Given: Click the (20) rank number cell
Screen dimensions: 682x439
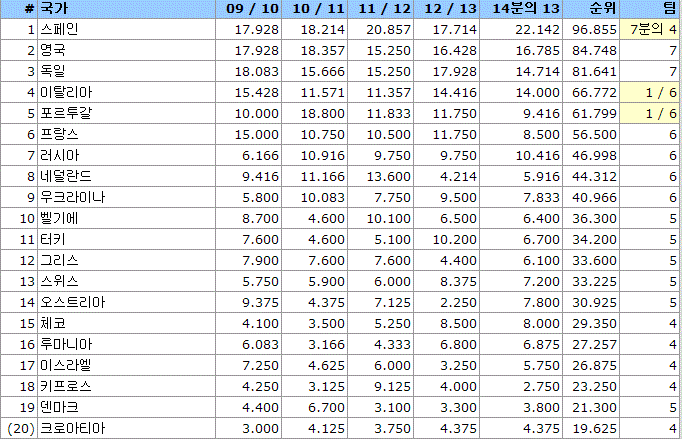Looking at the screenshot, I should pos(20,429).
